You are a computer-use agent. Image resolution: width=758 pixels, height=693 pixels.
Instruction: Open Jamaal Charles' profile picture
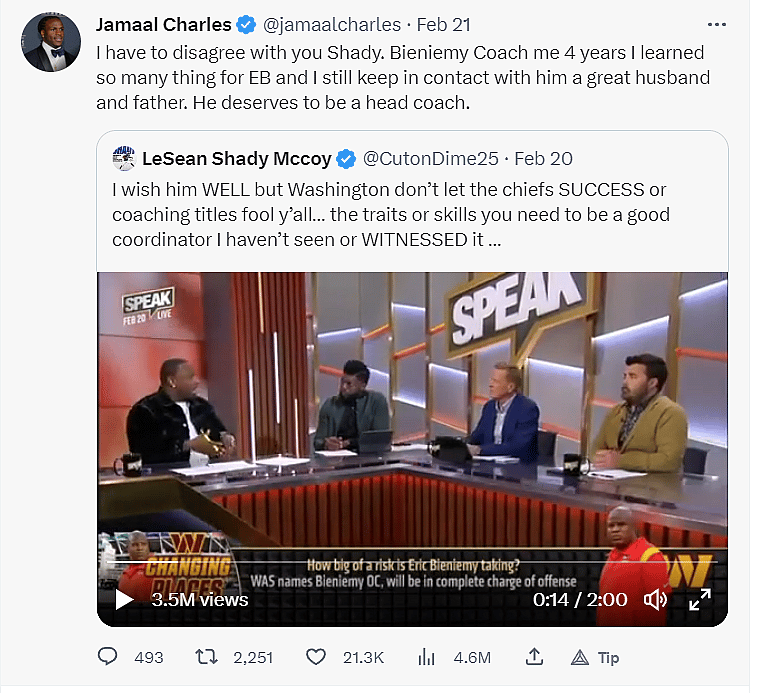[52, 42]
